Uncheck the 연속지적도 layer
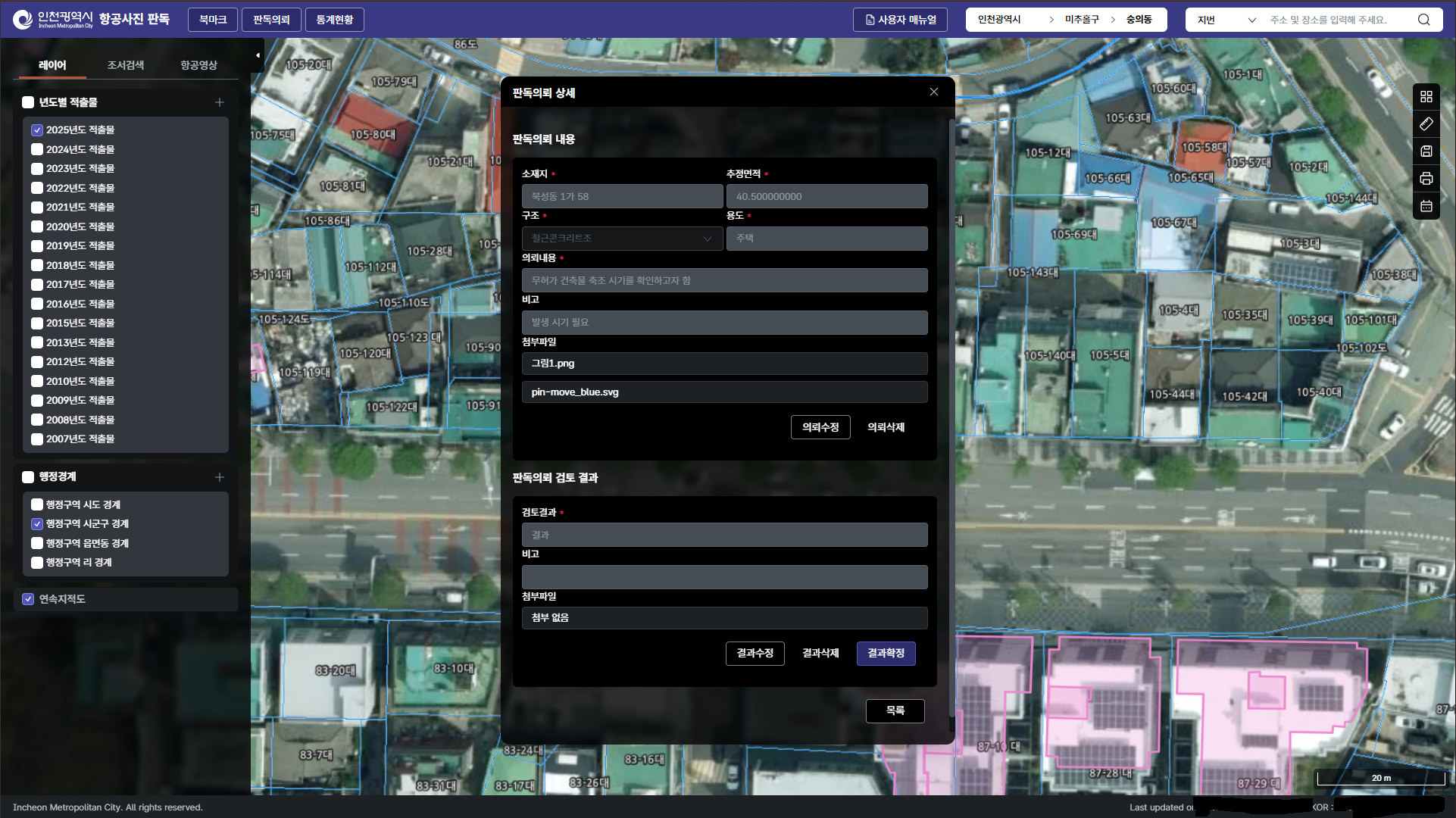The width and height of the screenshot is (1456, 818). [x=28, y=599]
